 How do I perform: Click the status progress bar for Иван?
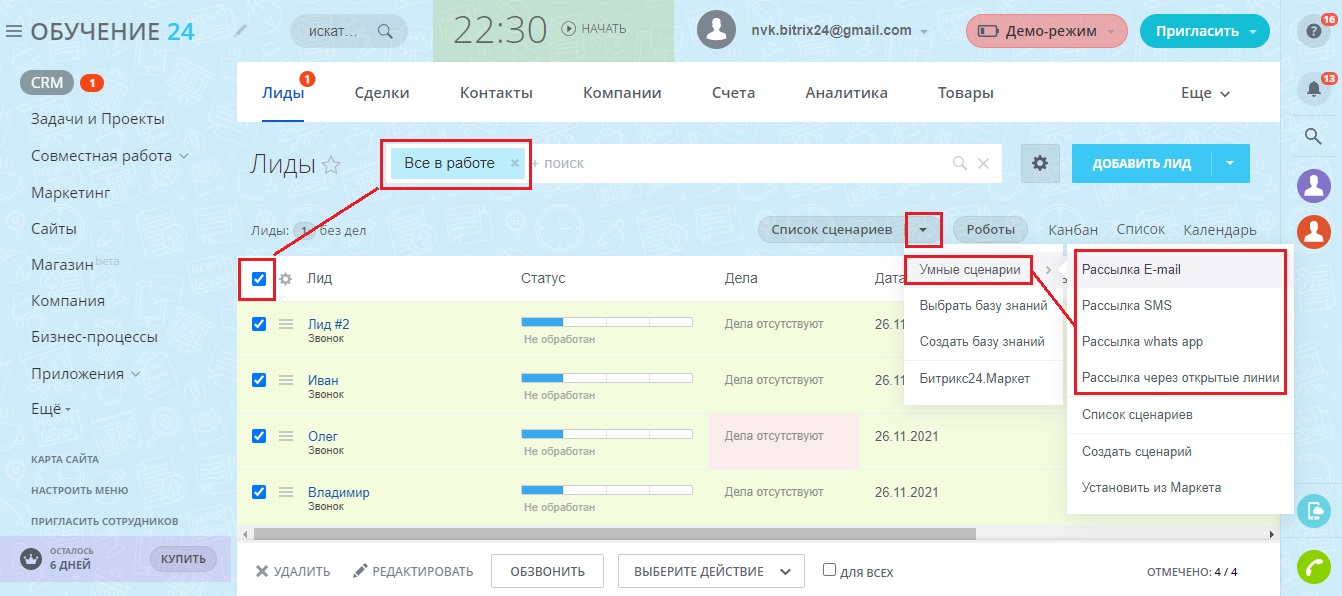[x=607, y=378]
